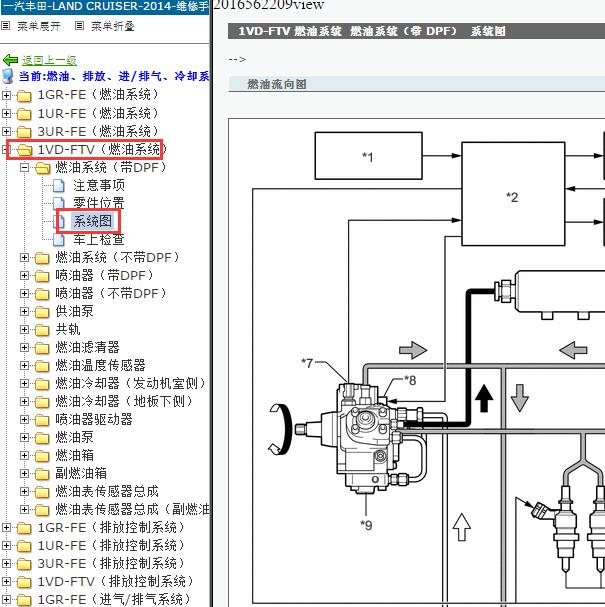Image resolution: width=605 pixels, height=607 pixels.
Task: Expand the 燃油表传感器总成 node
Action: pyautogui.click(x=24, y=491)
